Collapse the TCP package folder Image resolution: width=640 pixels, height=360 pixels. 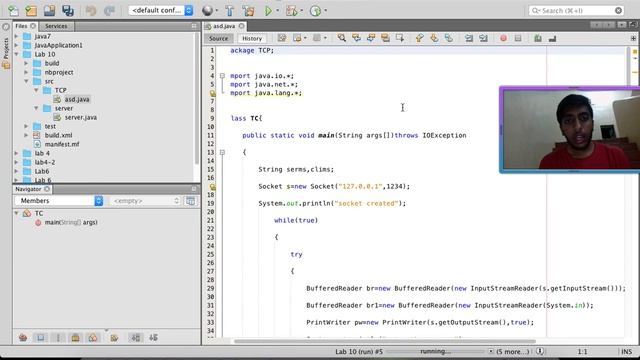pyautogui.click(x=36, y=90)
